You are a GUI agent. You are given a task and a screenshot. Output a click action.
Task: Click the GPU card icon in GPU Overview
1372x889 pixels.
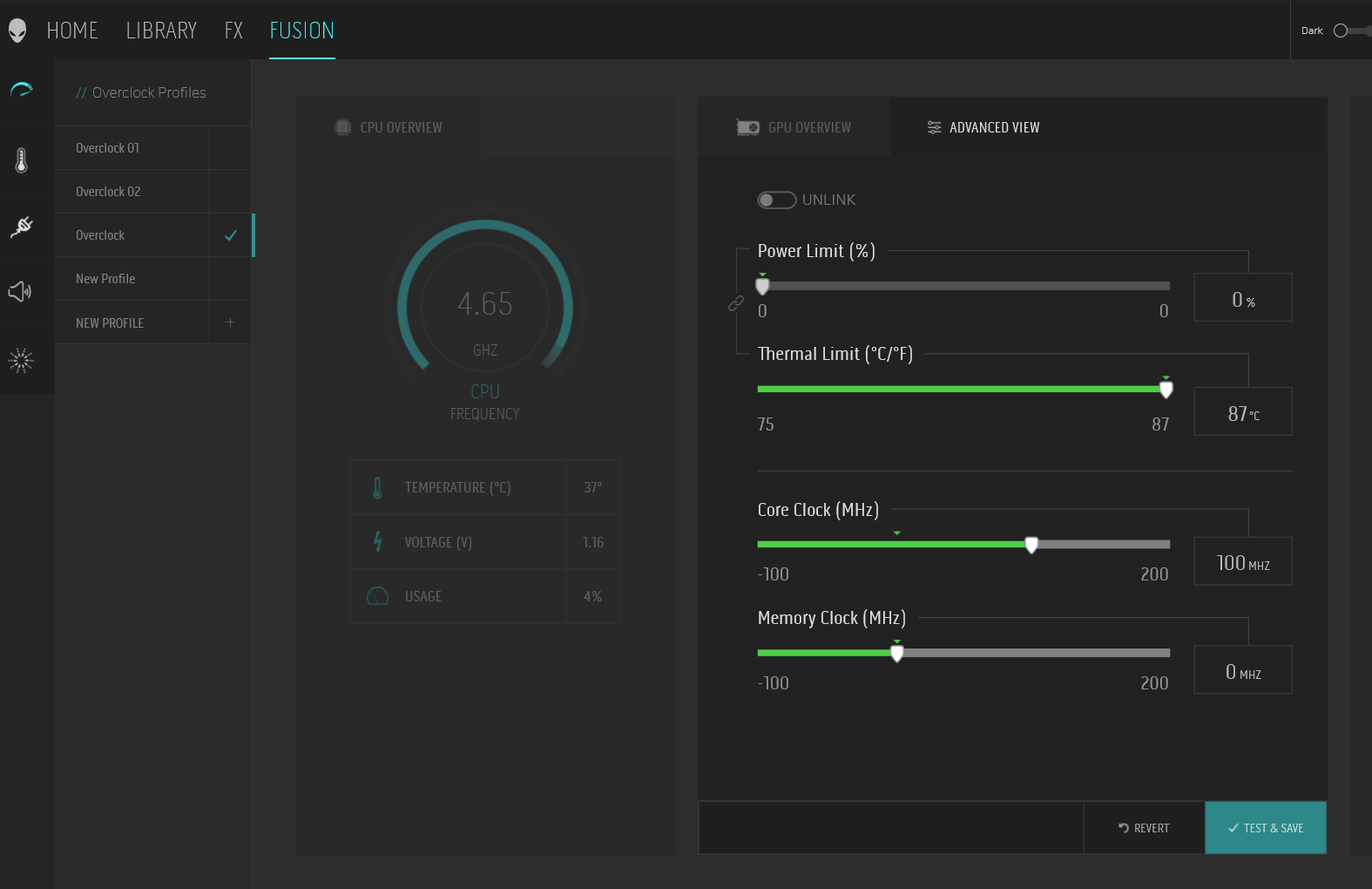[x=747, y=127]
